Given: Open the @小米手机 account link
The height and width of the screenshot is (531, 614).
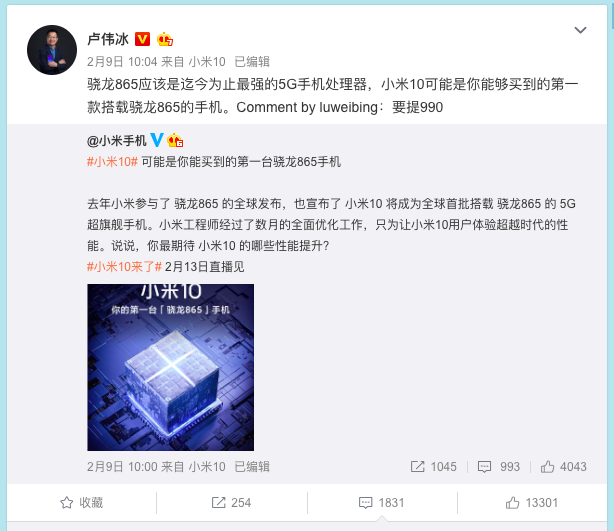Looking at the screenshot, I should [117, 140].
